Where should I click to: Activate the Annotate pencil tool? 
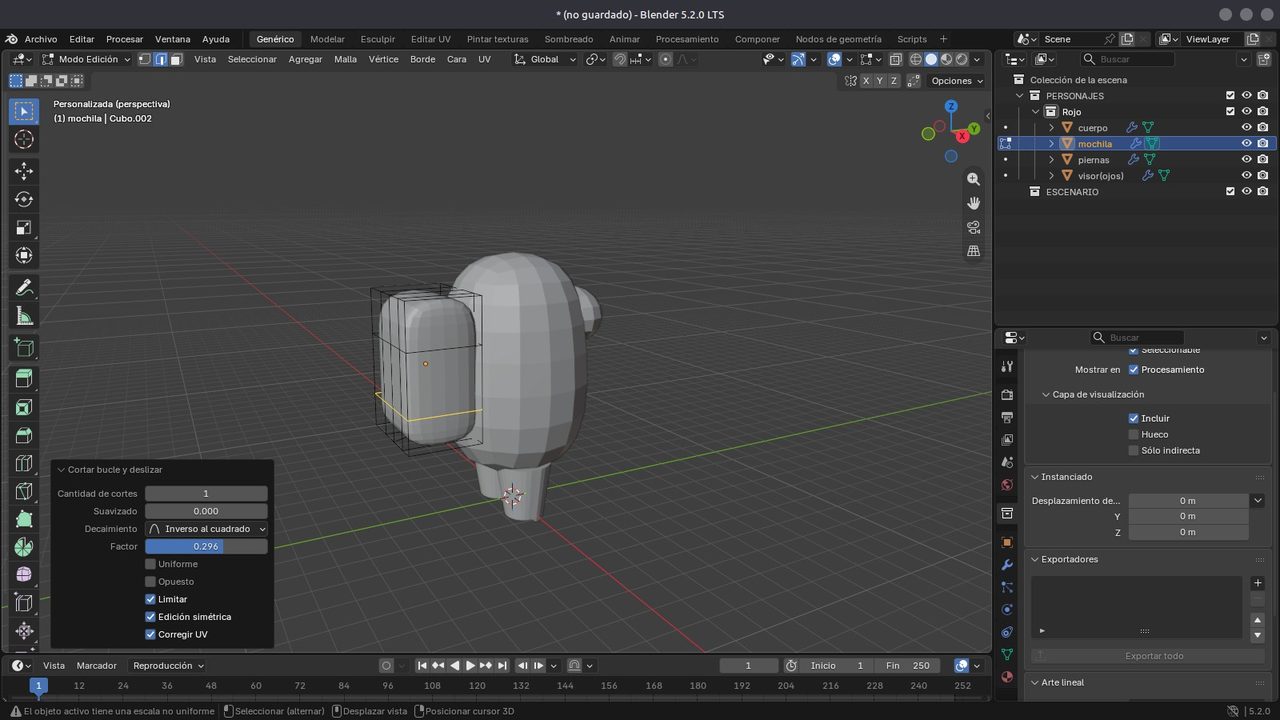24,288
